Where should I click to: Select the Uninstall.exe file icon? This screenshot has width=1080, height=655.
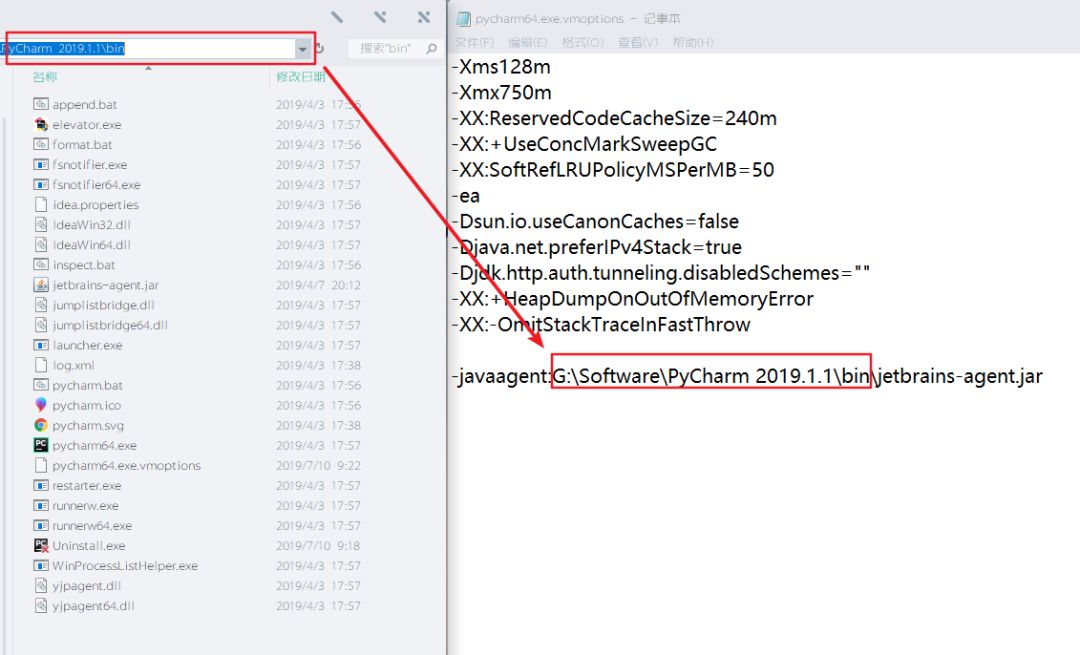(41, 545)
